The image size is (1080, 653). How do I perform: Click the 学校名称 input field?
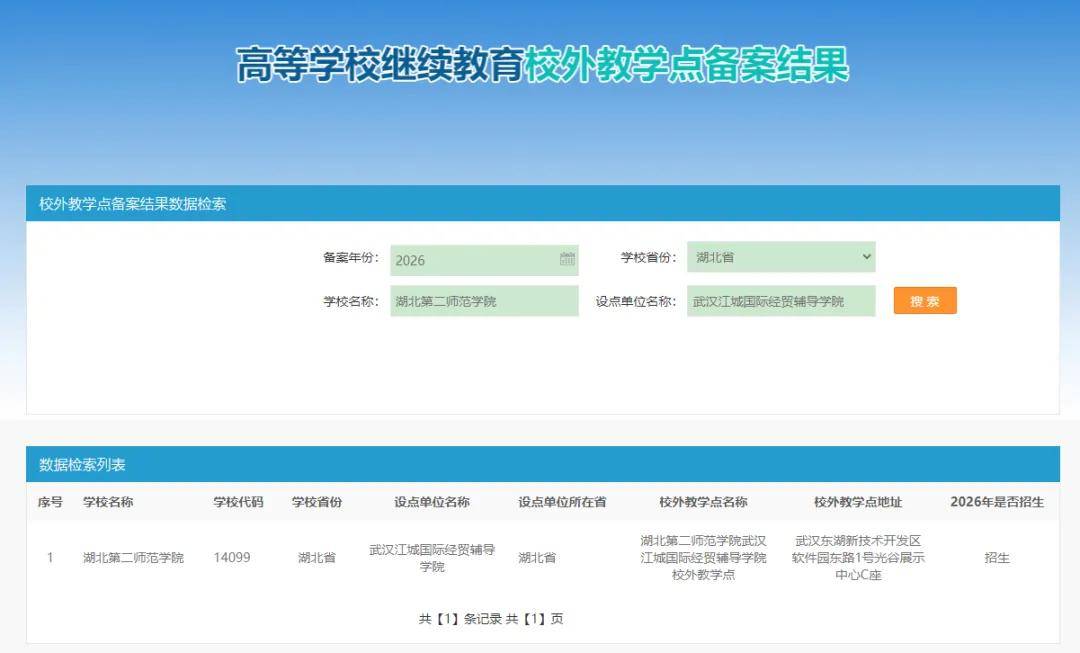coord(484,301)
